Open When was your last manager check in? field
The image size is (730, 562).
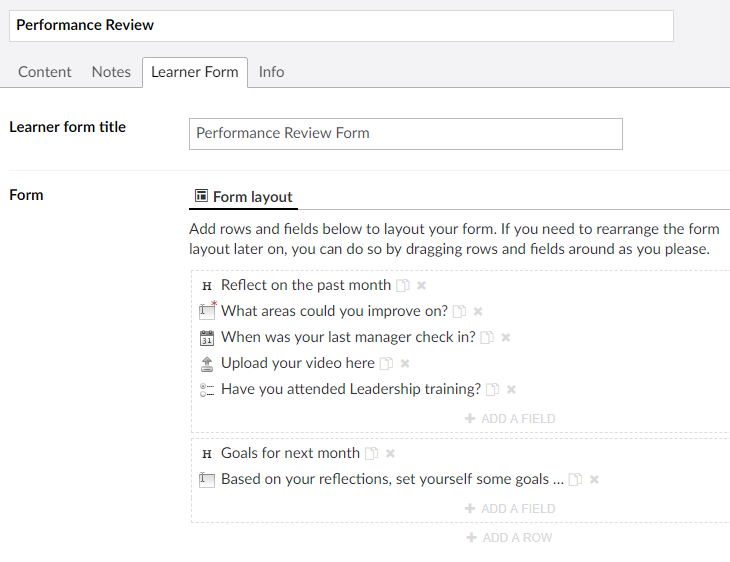(348, 337)
